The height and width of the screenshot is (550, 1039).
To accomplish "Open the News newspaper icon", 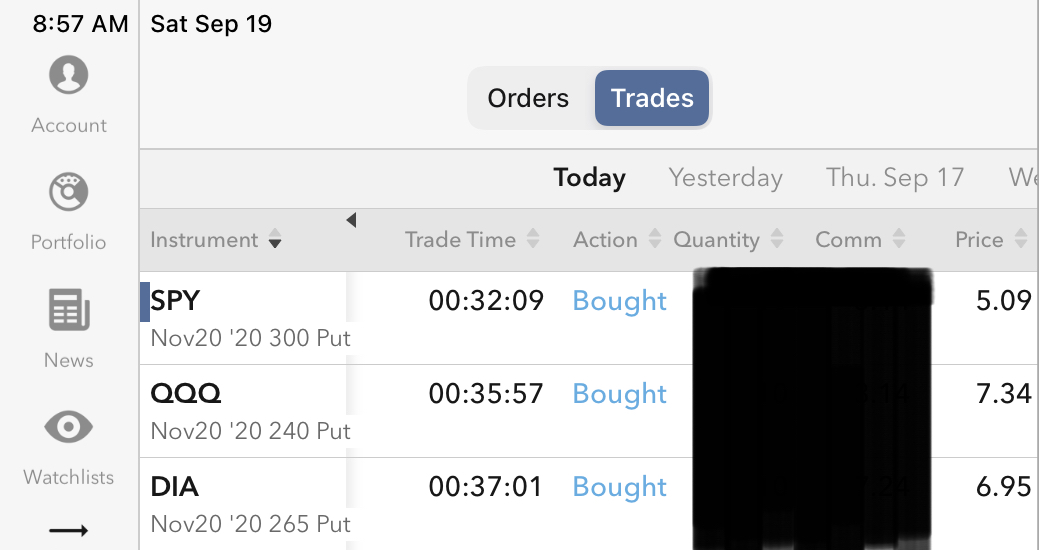I will 68,310.
